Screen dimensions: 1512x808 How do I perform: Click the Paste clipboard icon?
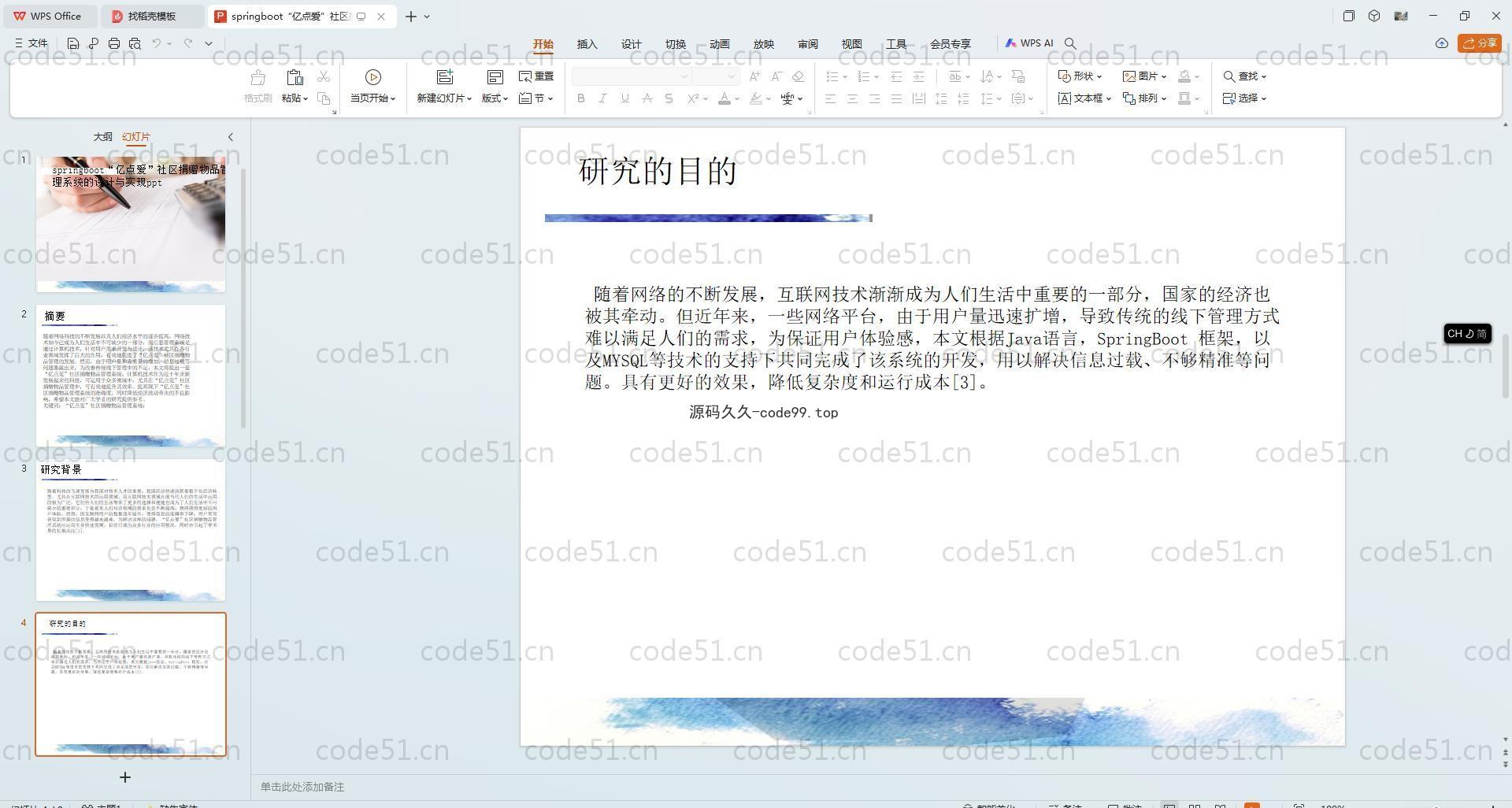click(x=295, y=77)
